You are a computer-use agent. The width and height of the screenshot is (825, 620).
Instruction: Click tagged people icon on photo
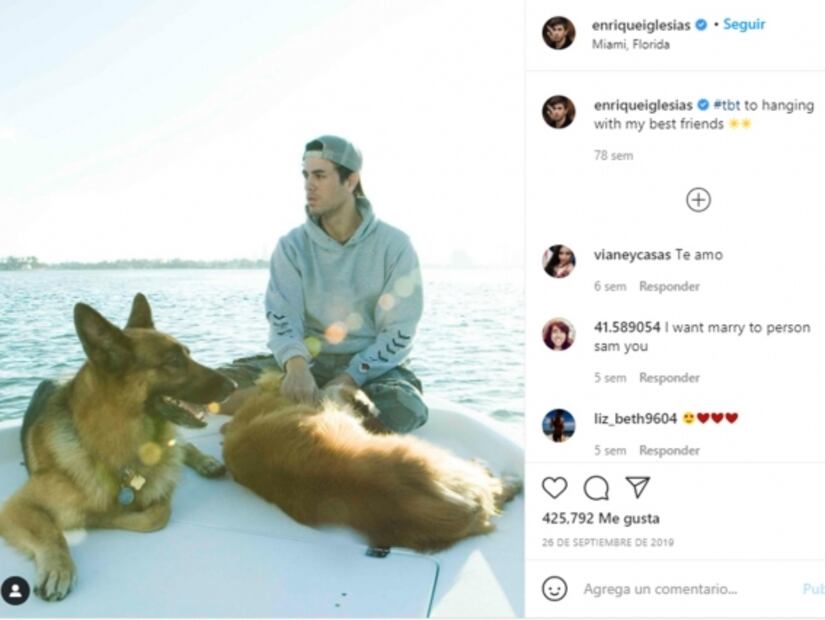(15, 590)
